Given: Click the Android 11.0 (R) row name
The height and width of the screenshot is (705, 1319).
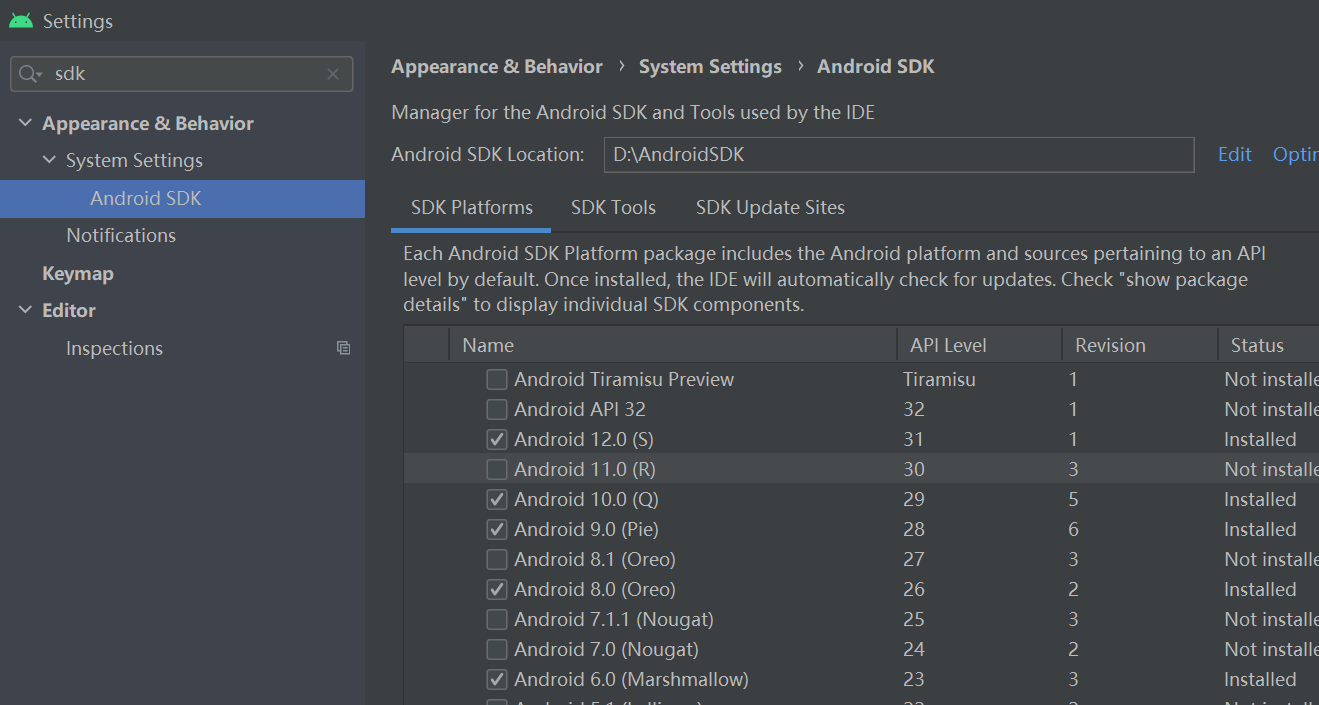Looking at the screenshot, I should click(585, 469).
